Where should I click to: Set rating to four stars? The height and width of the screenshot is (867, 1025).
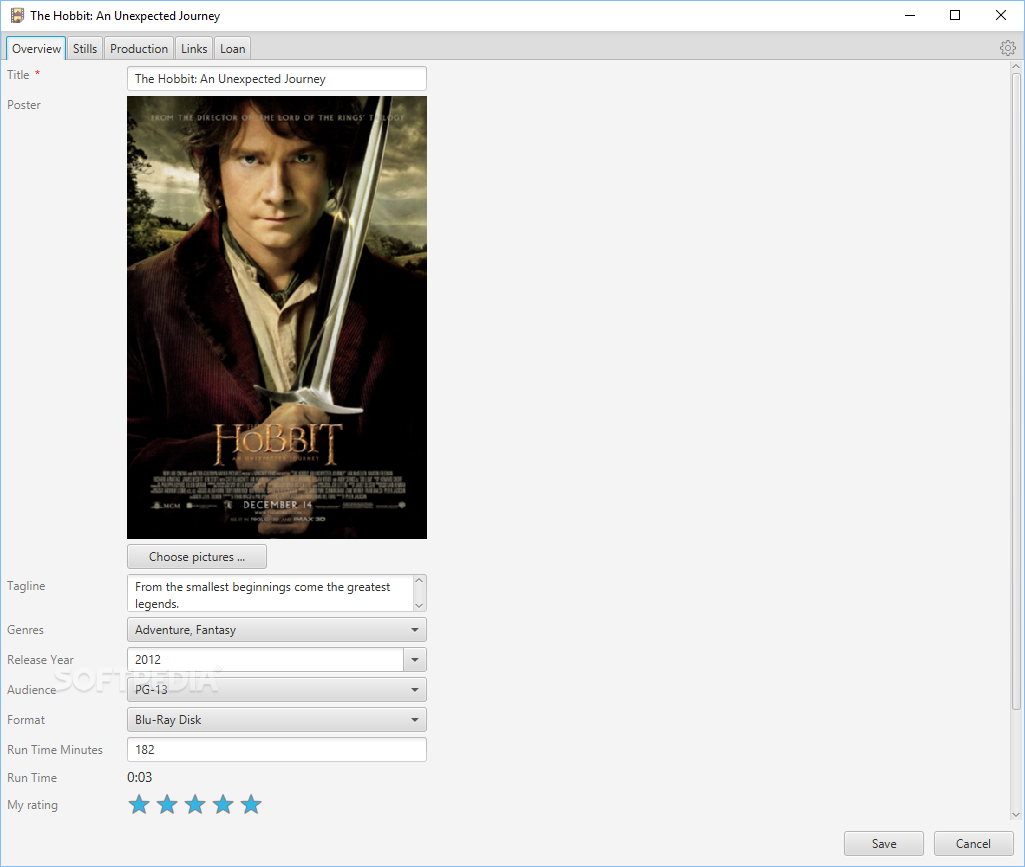click(223, 804)
